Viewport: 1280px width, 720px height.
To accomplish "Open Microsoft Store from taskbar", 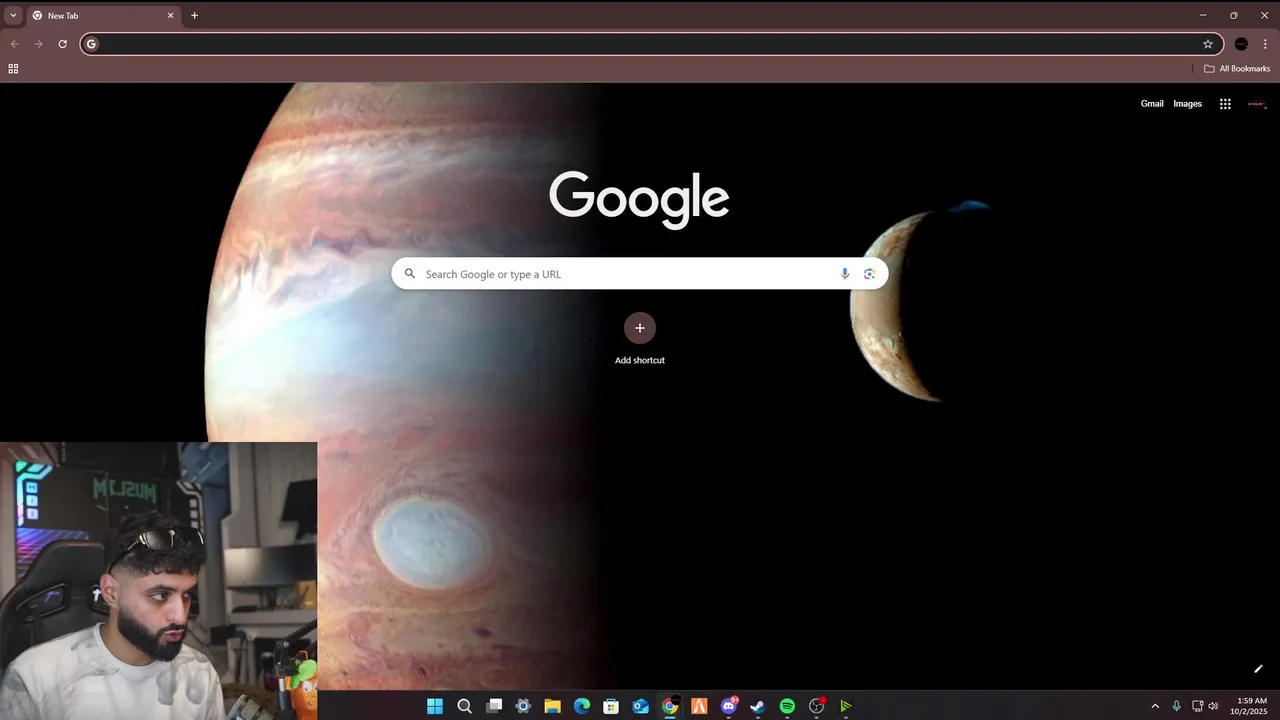I will point(611,706).
